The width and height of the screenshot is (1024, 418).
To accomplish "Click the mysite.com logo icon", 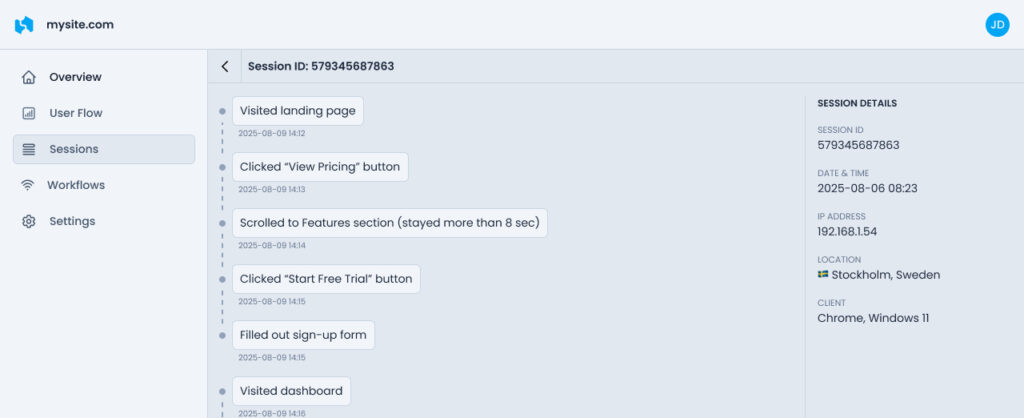I will (24, 25).
